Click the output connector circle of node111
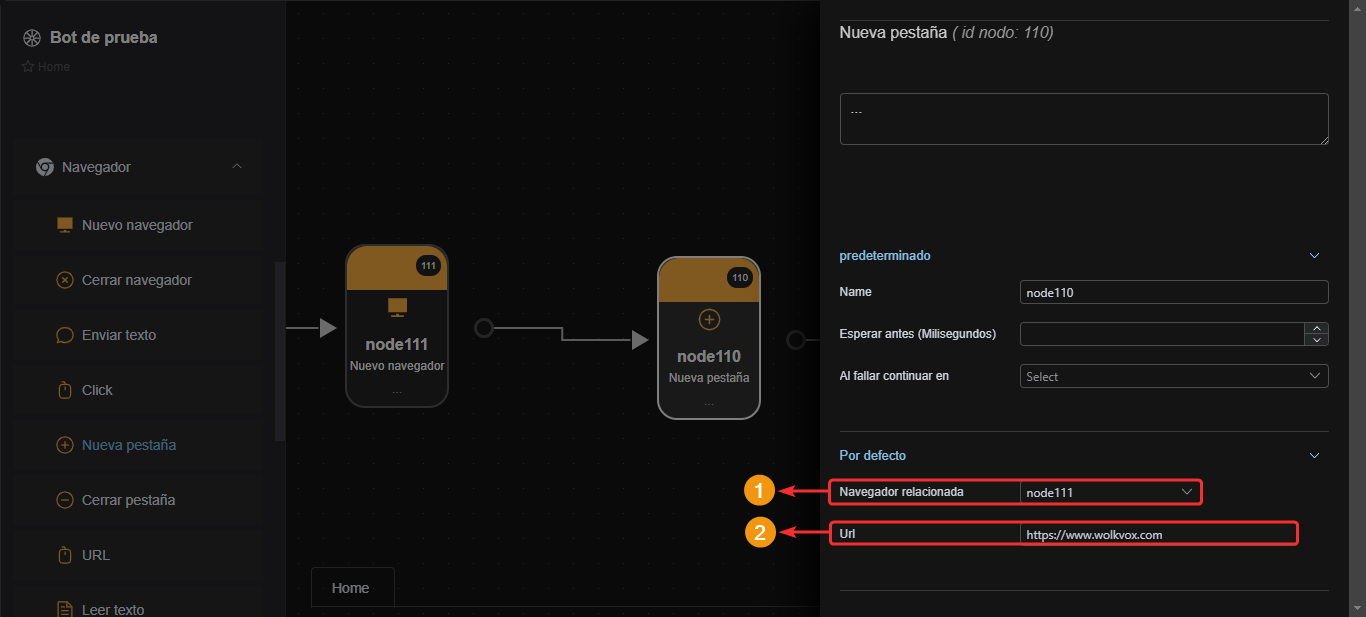 (x=484, y=328)
